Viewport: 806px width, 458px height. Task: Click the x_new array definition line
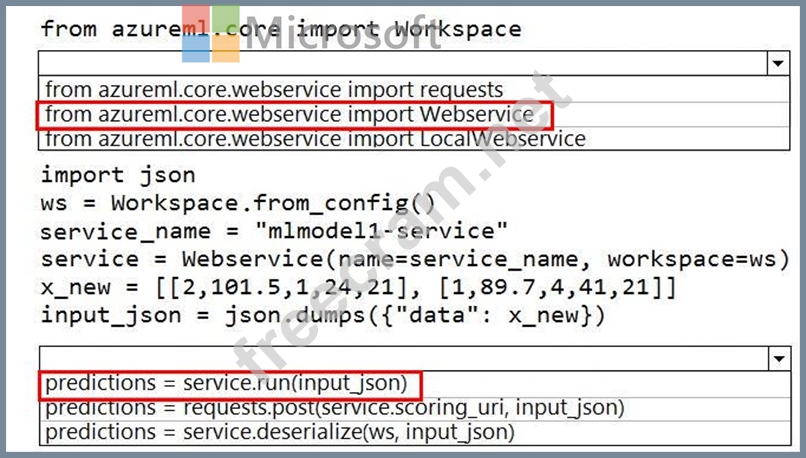[x=358, y=287]
